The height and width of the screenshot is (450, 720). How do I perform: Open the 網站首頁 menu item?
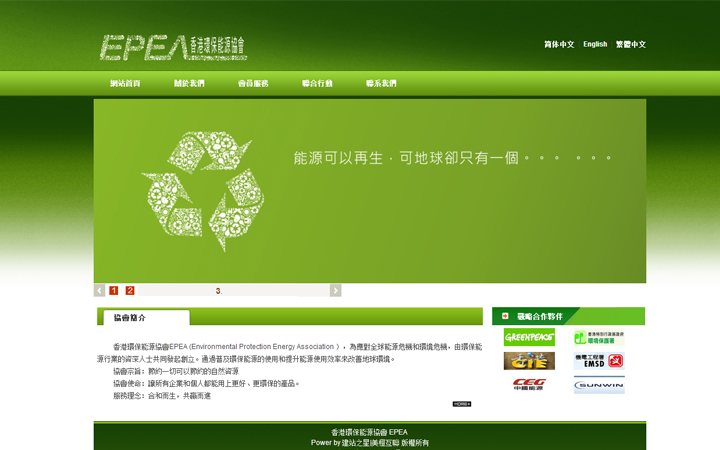pos(125,83)
